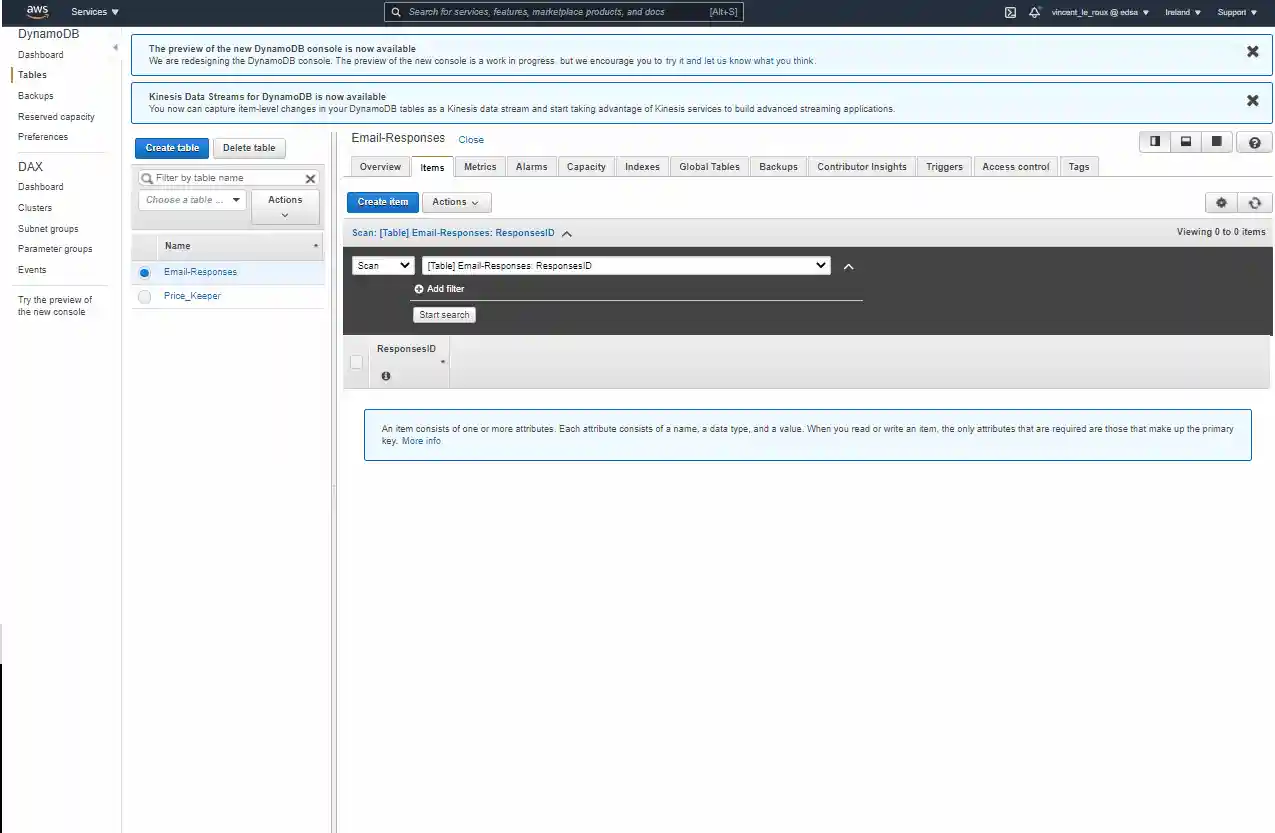Switch to the Backups tab
The height and width of the screenshot is (833, 1275).
pyautogui.click(x=778, y=167)
